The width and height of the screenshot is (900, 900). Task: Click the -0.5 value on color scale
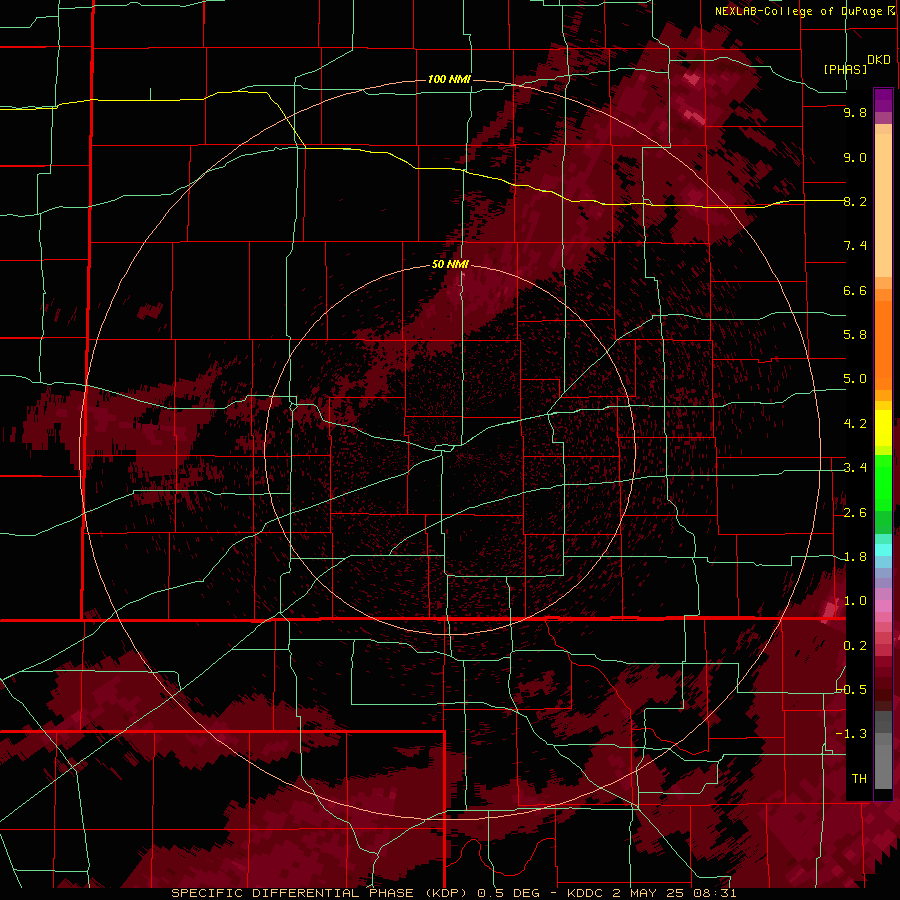click(851, 690)
